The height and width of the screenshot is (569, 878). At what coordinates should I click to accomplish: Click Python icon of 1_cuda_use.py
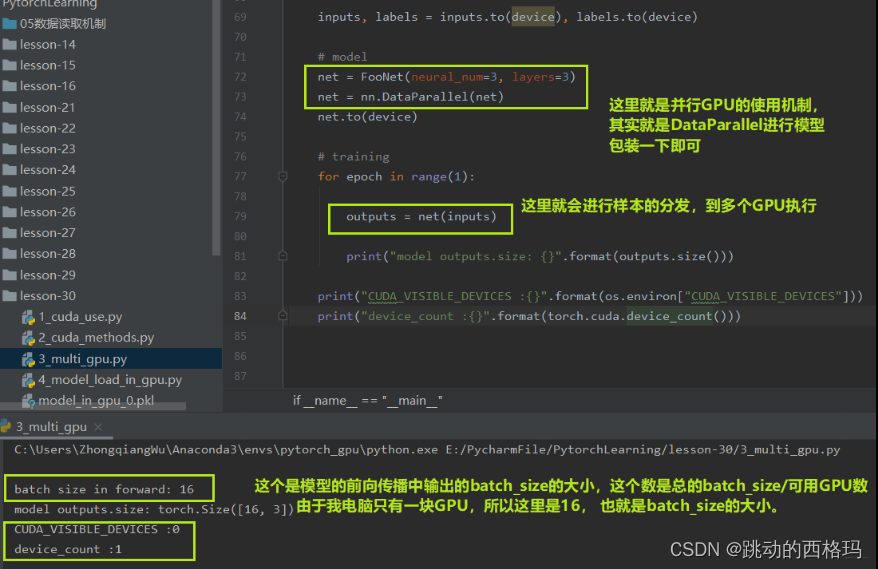click(28, 318)
